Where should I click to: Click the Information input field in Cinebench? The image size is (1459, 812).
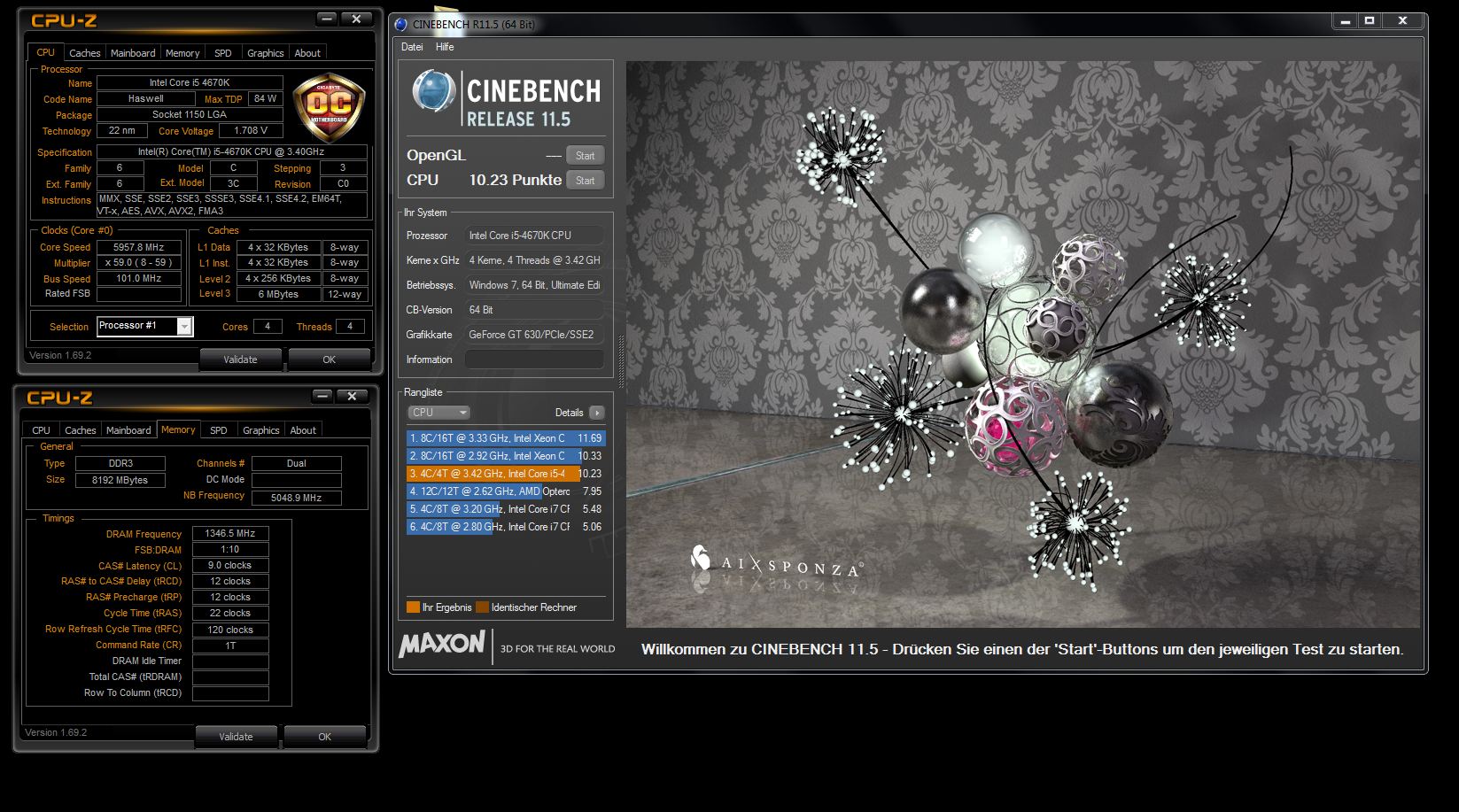point(534,360)
